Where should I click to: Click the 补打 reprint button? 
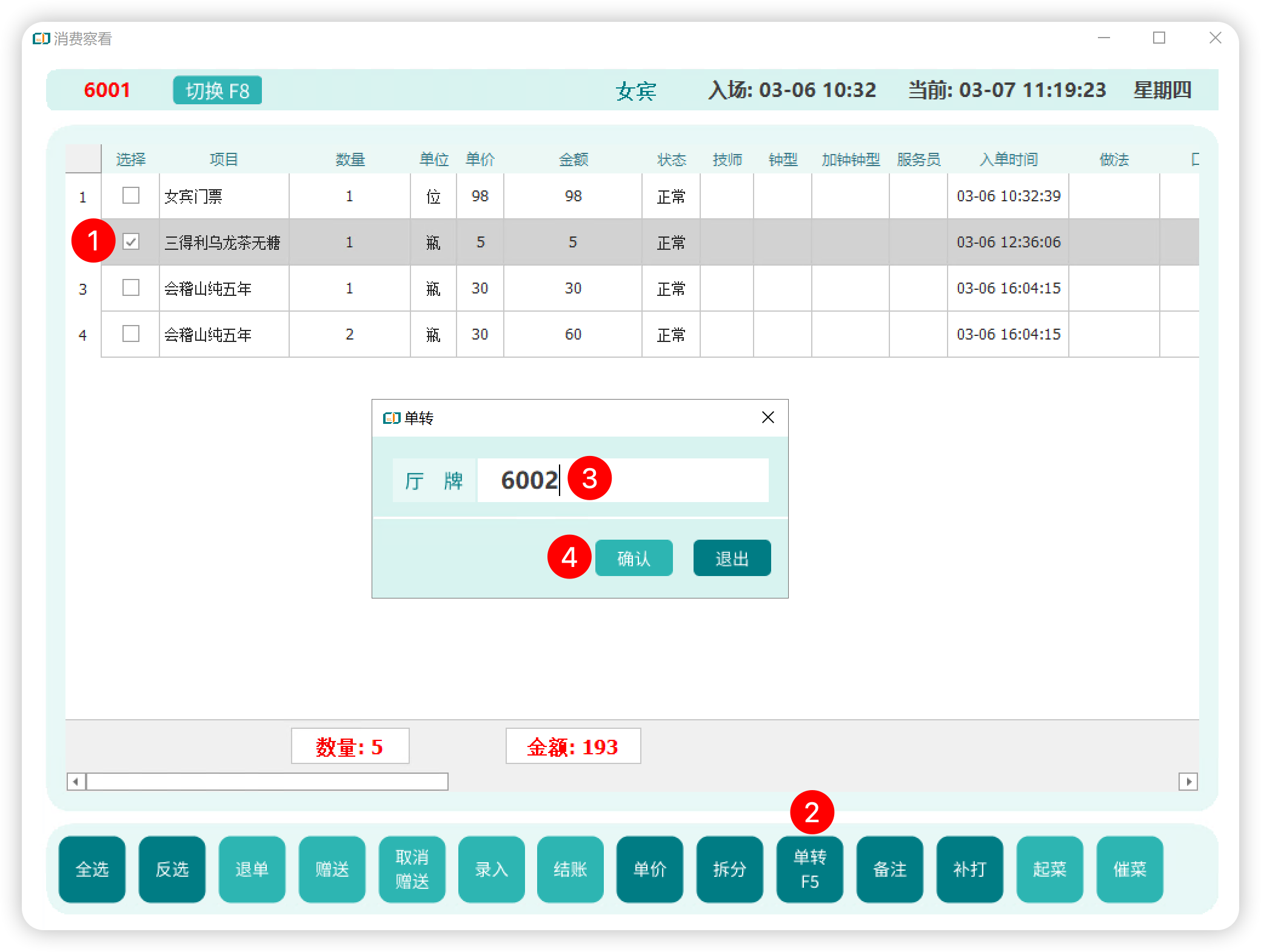click(970, 869)
